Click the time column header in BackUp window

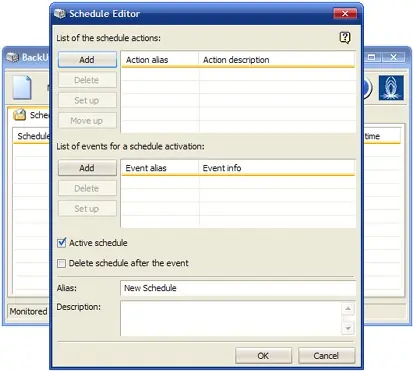coord(381,136)
